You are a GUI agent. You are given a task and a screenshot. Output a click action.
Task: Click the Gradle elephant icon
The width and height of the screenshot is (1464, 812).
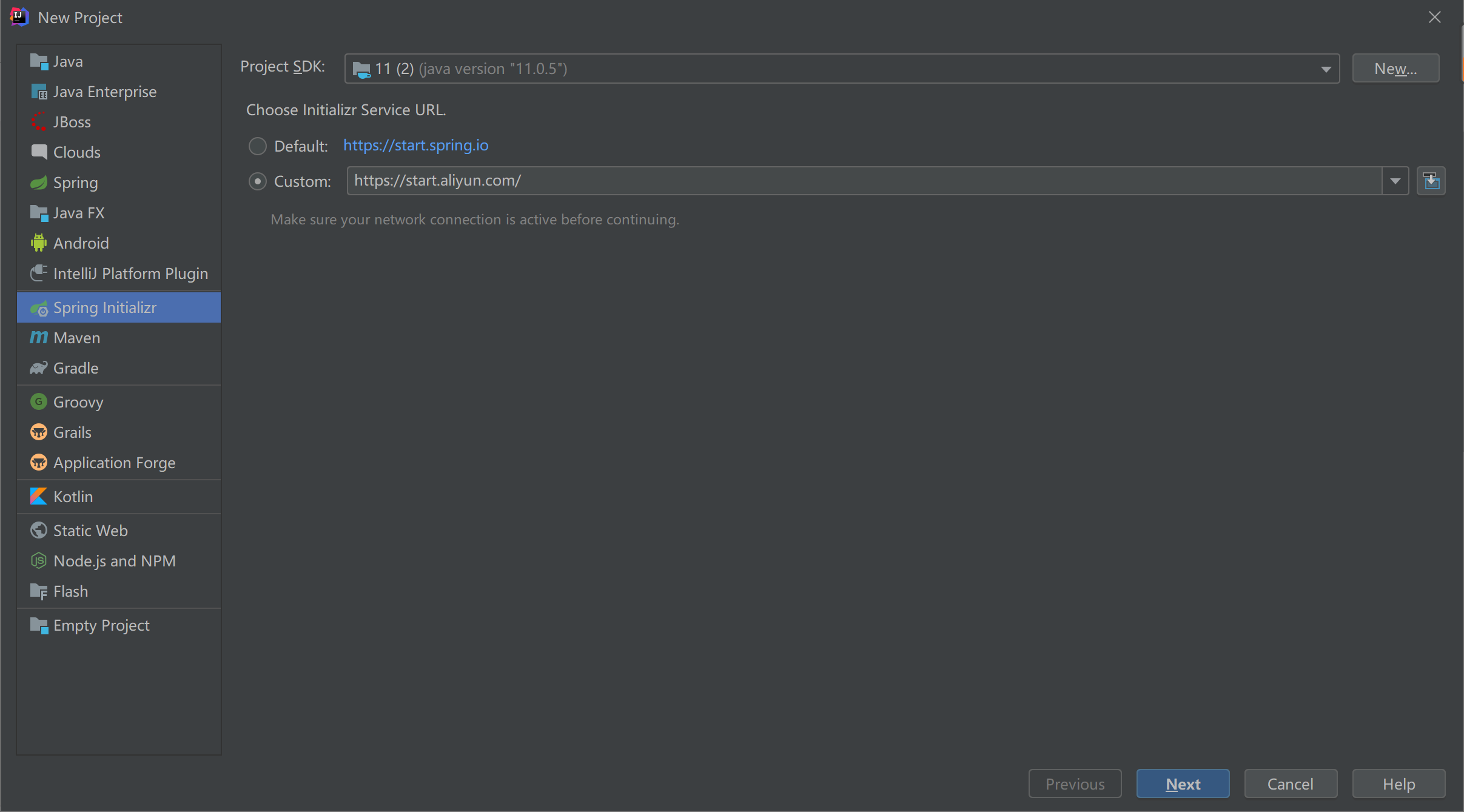38,368
